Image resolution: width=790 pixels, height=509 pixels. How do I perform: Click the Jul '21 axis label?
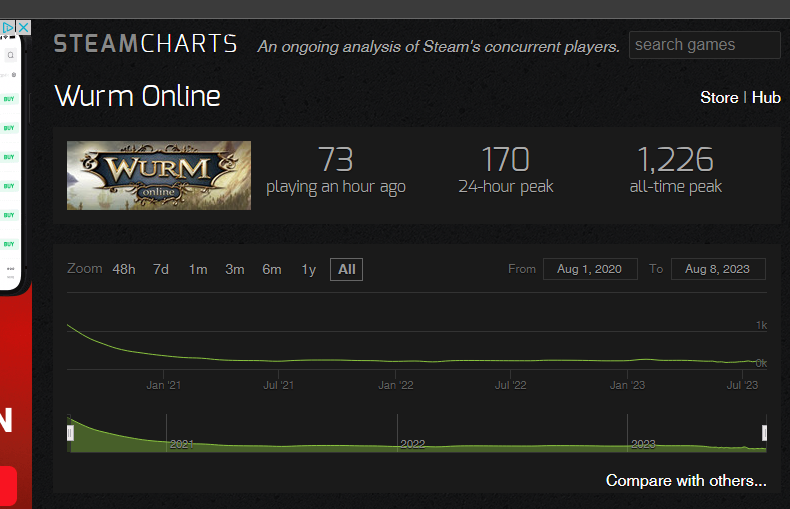coord(279,386)
